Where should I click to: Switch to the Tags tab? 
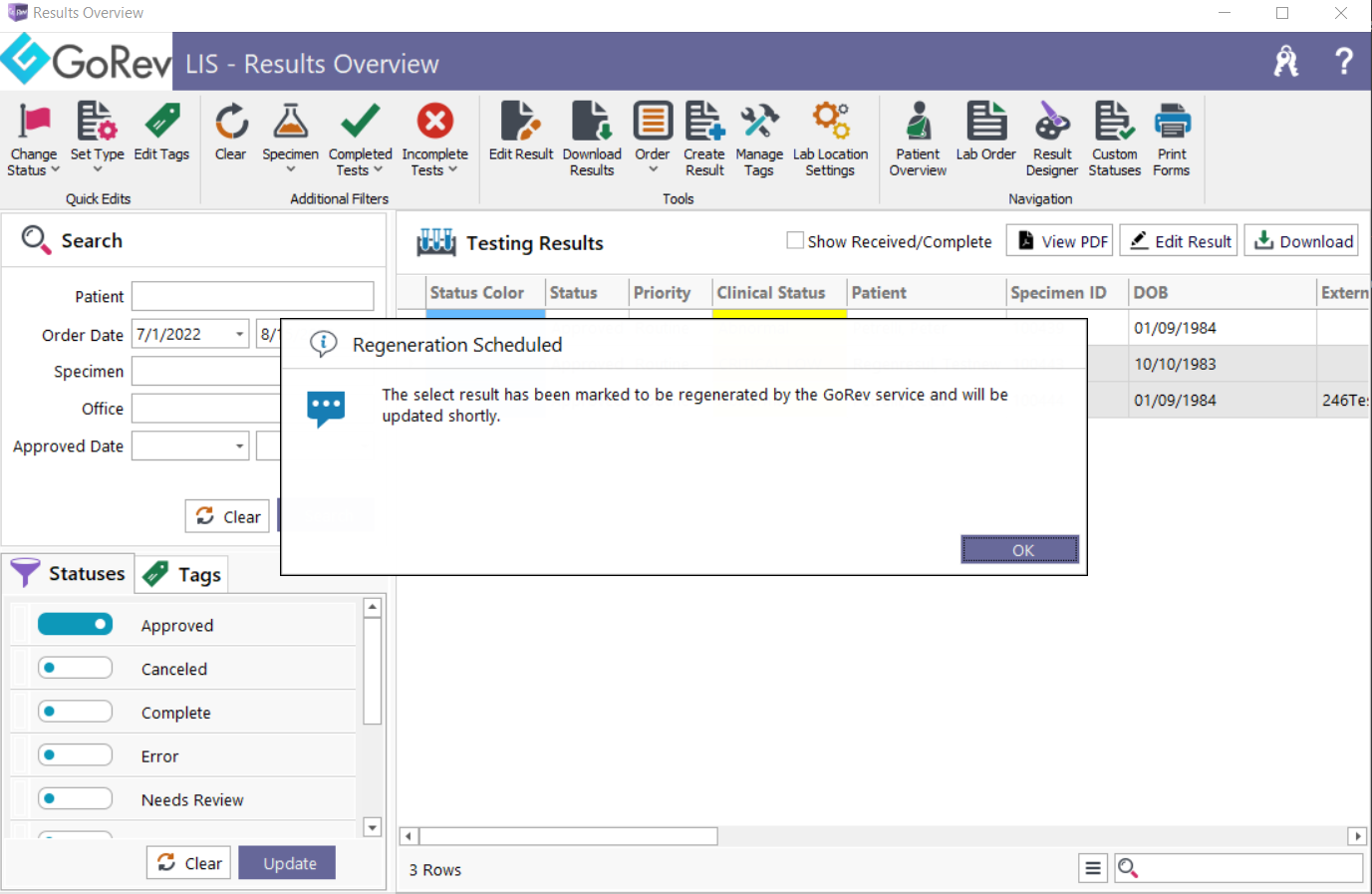[x=181, y=573]
